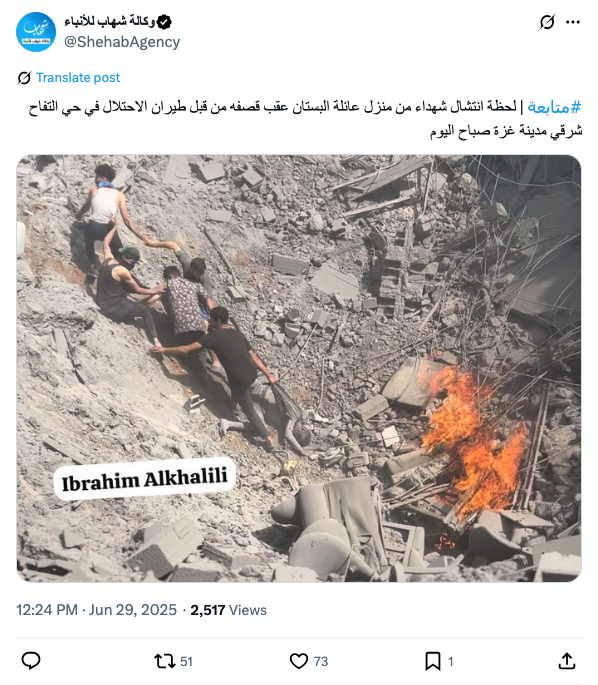The image size is (598, 685).
Task: Toggle the bookmark icon for this post
Action: (433, 661)
